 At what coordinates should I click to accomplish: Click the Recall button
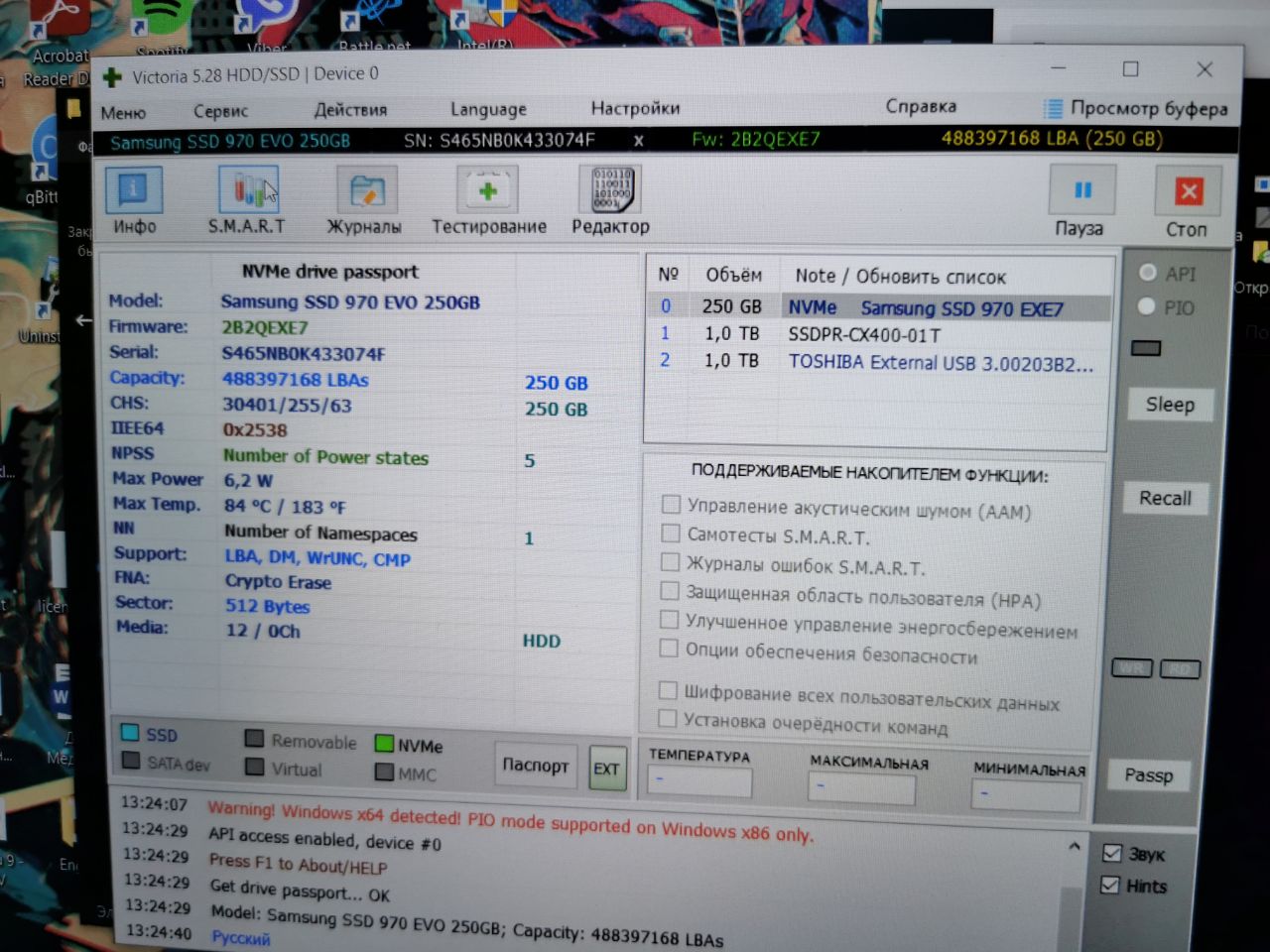(x=1165, y=498)
